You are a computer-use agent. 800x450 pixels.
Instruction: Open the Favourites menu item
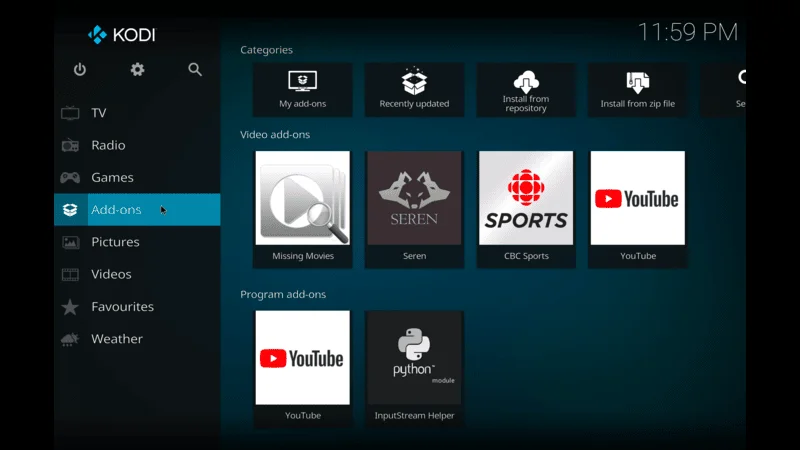pos(137,306)
